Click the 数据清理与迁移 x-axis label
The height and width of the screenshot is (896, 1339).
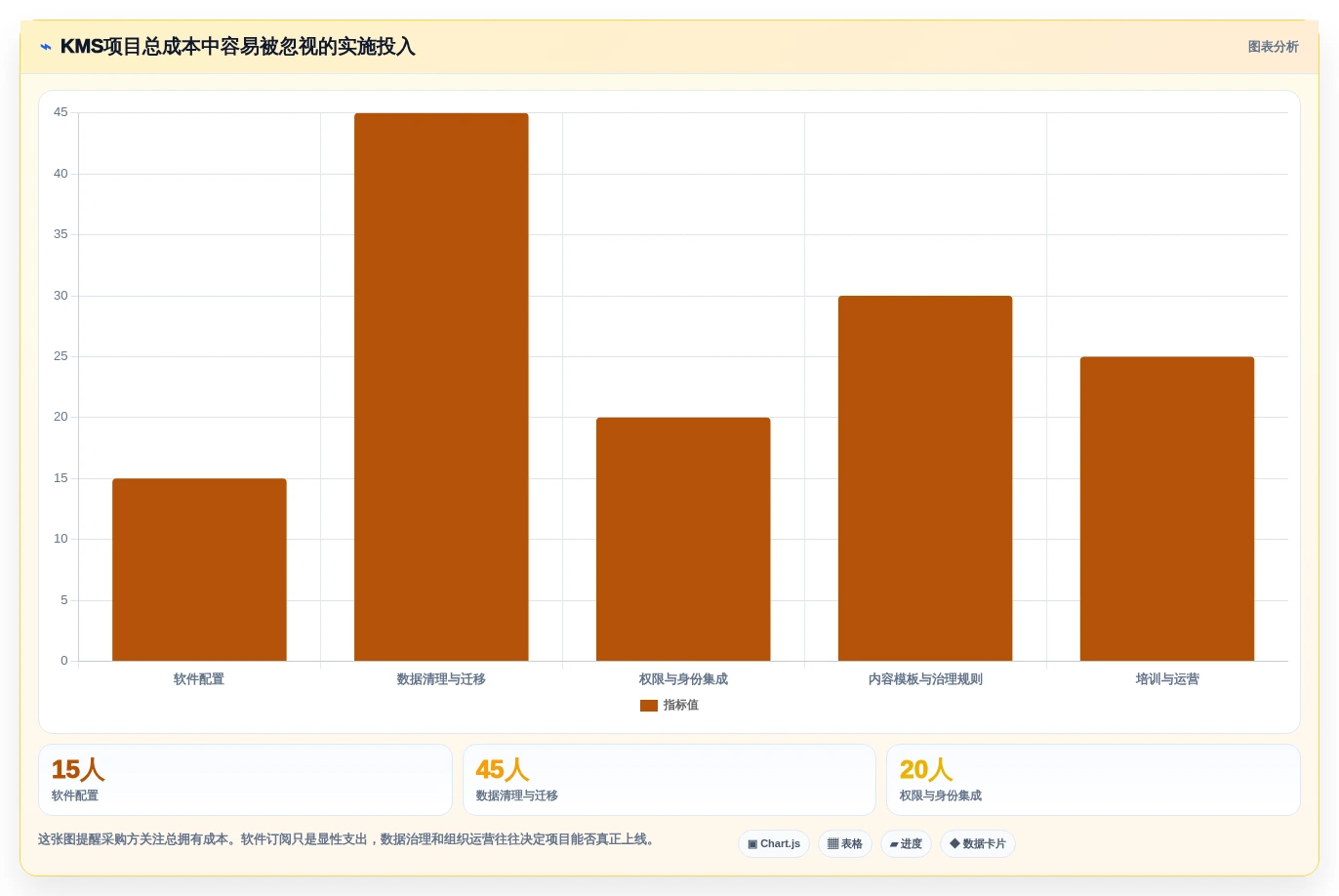pos(441,679)
